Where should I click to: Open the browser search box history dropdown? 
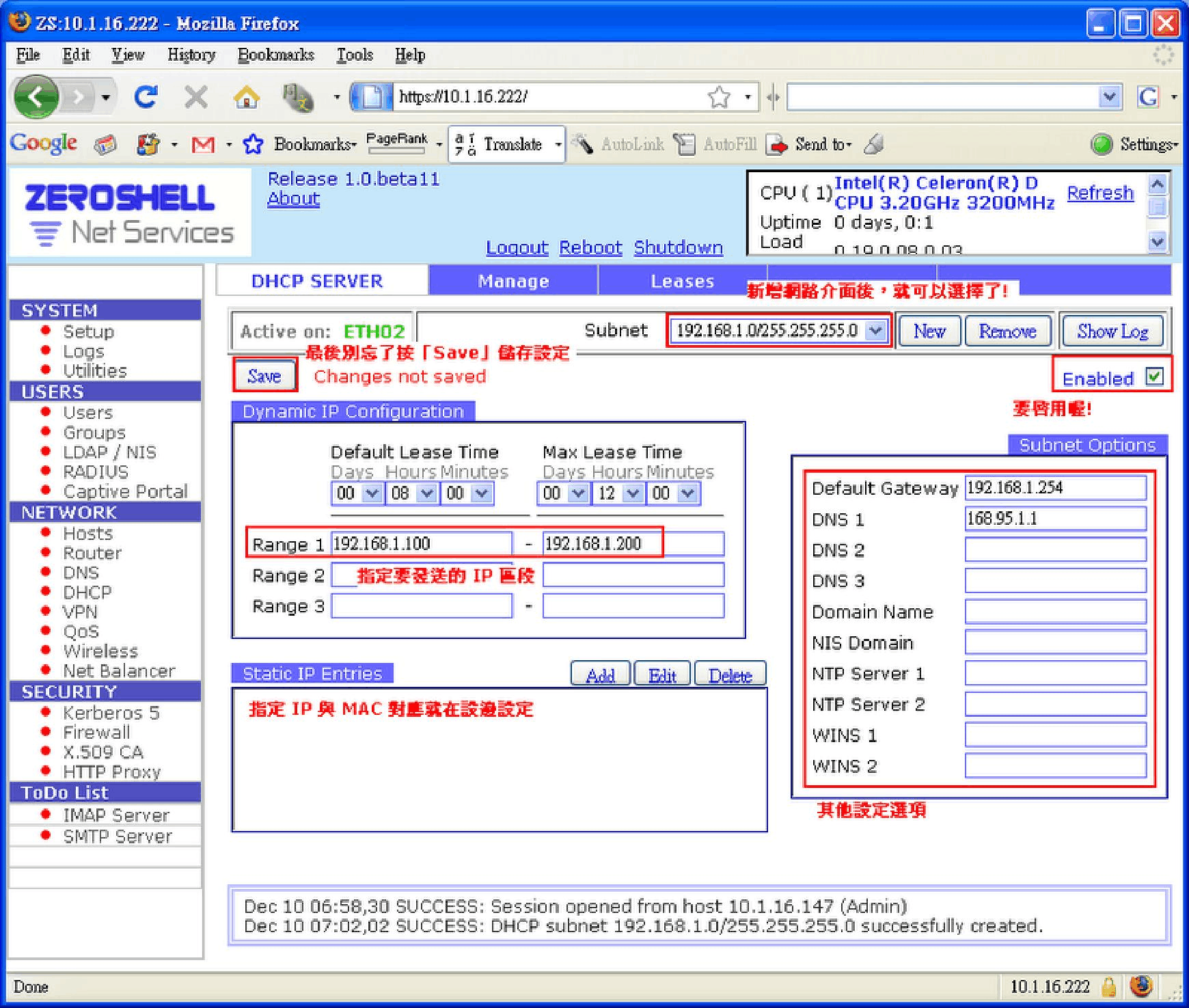tap(1110, 97)
